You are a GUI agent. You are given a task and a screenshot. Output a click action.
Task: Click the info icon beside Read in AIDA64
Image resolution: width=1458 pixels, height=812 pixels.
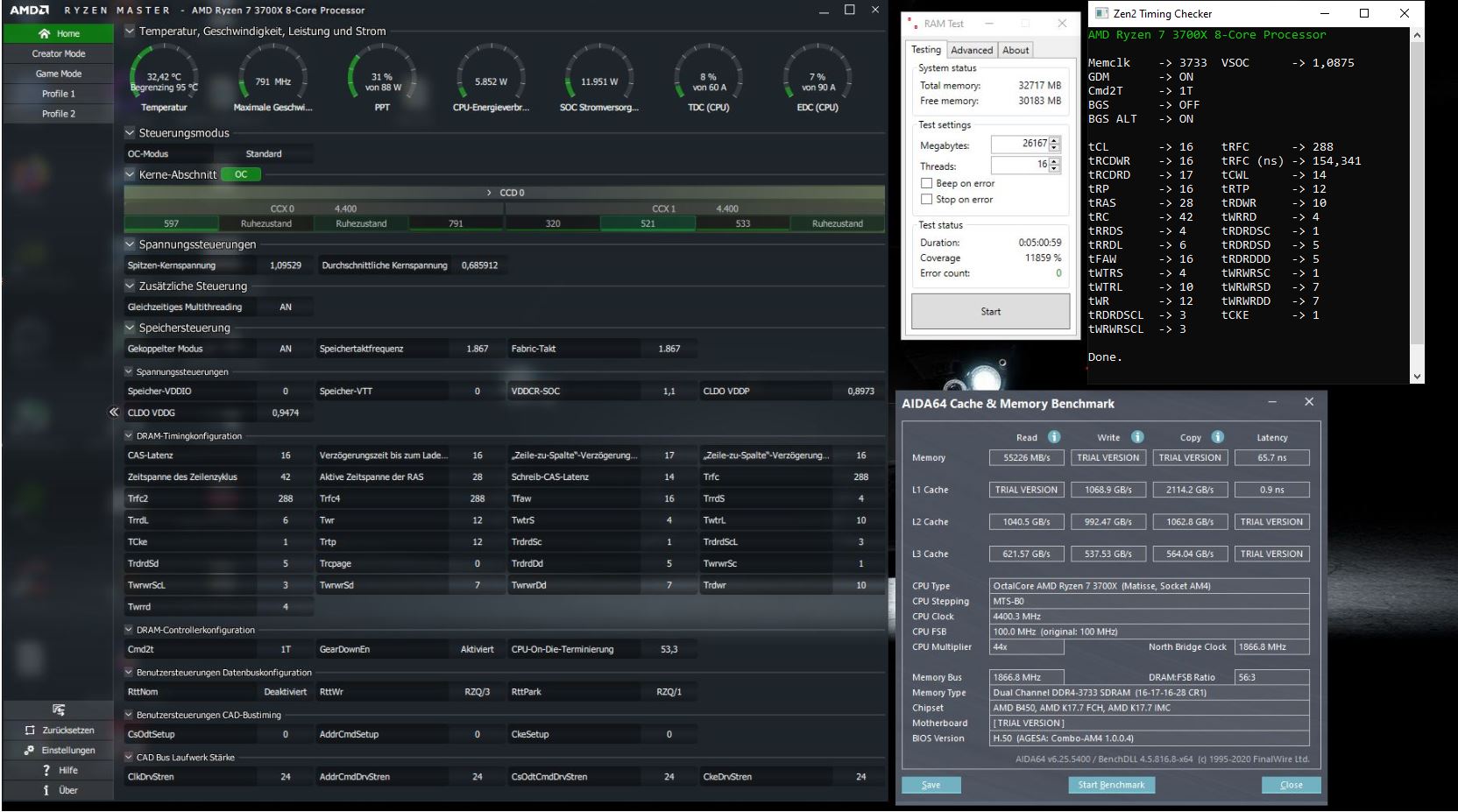pyautogui.click(x=1054, y=437)
